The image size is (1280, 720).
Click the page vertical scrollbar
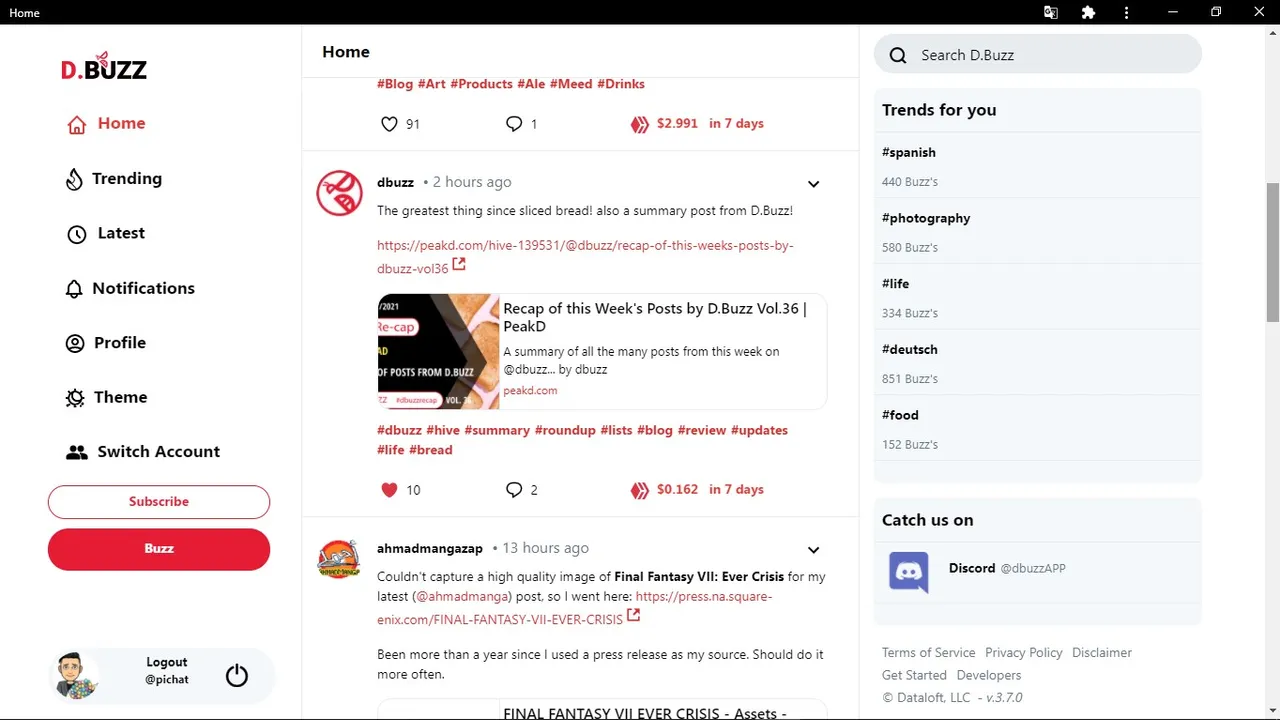click(1273, 252)
